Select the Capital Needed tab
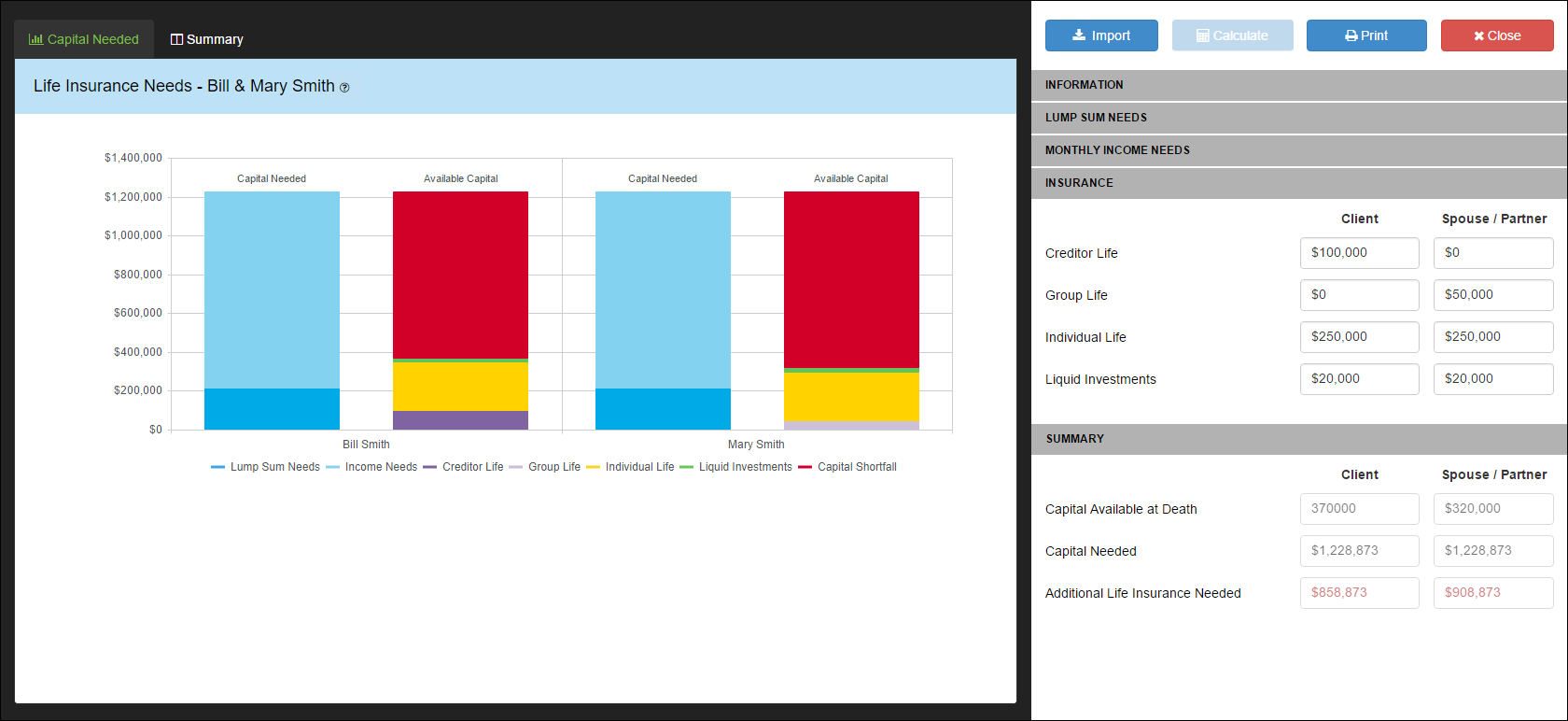1568x721 pixels. click(84, 39)
